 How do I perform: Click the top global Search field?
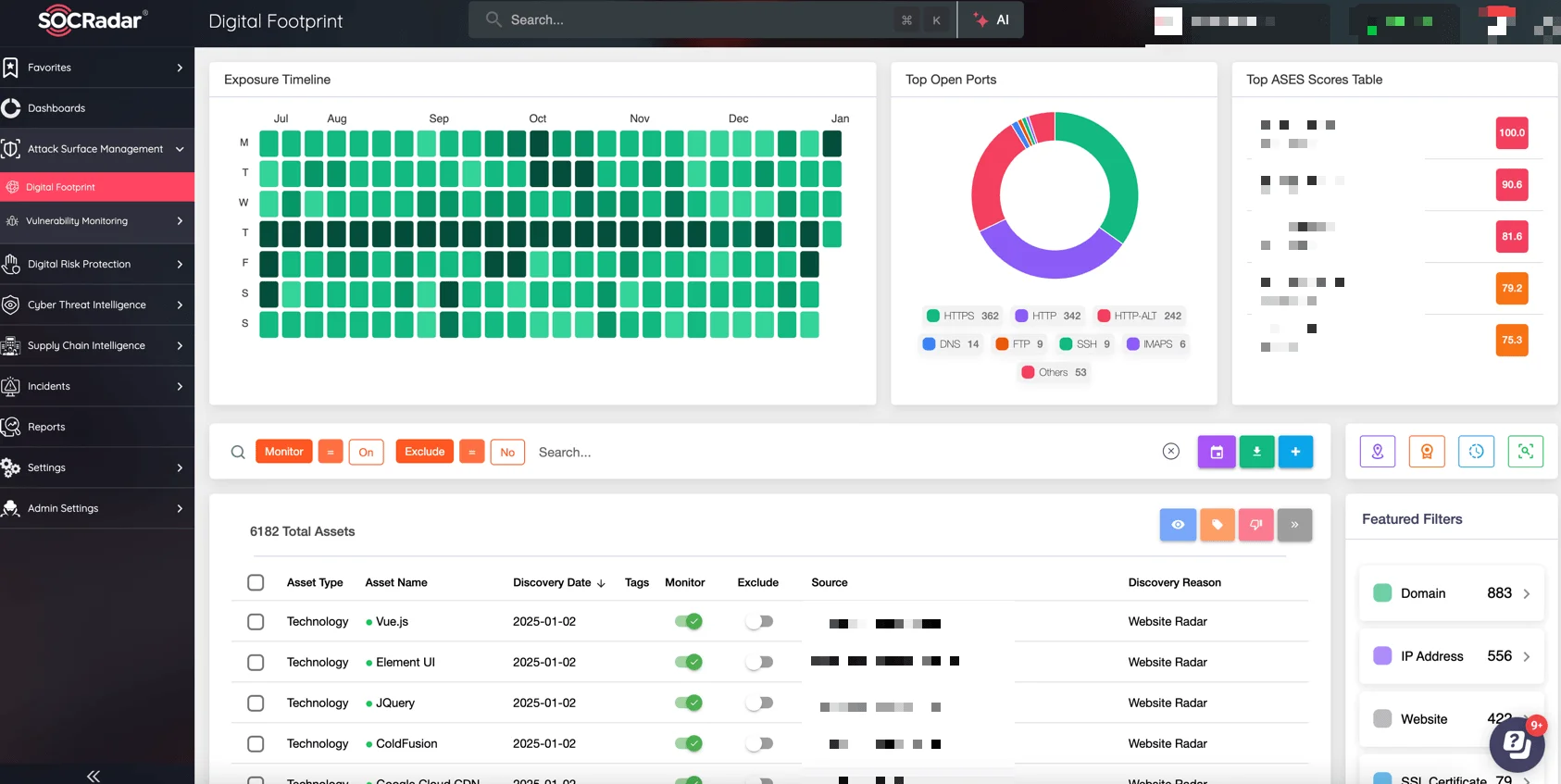tap(712, 19)
